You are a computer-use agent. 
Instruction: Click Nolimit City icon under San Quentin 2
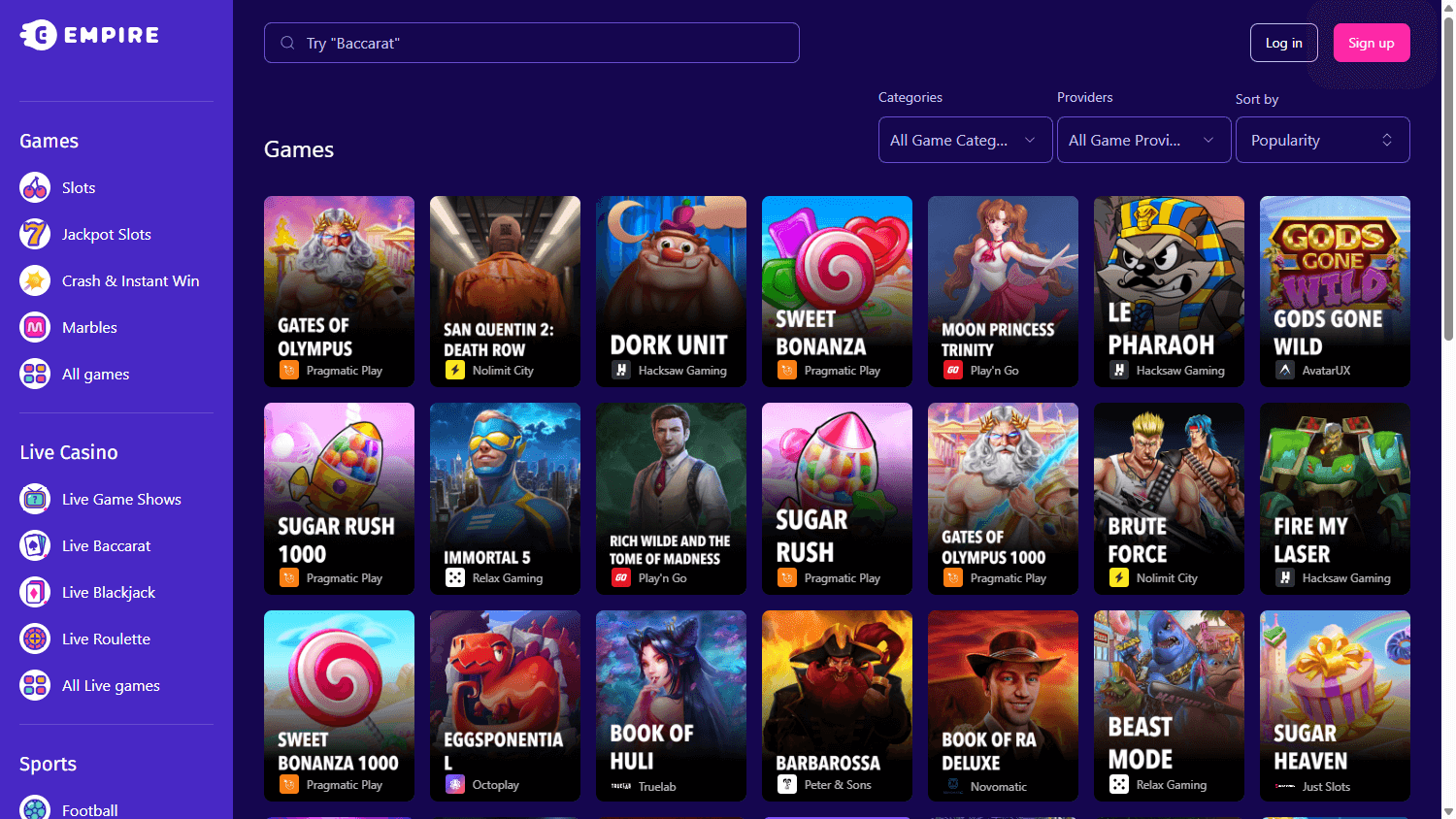pos(455,370)
